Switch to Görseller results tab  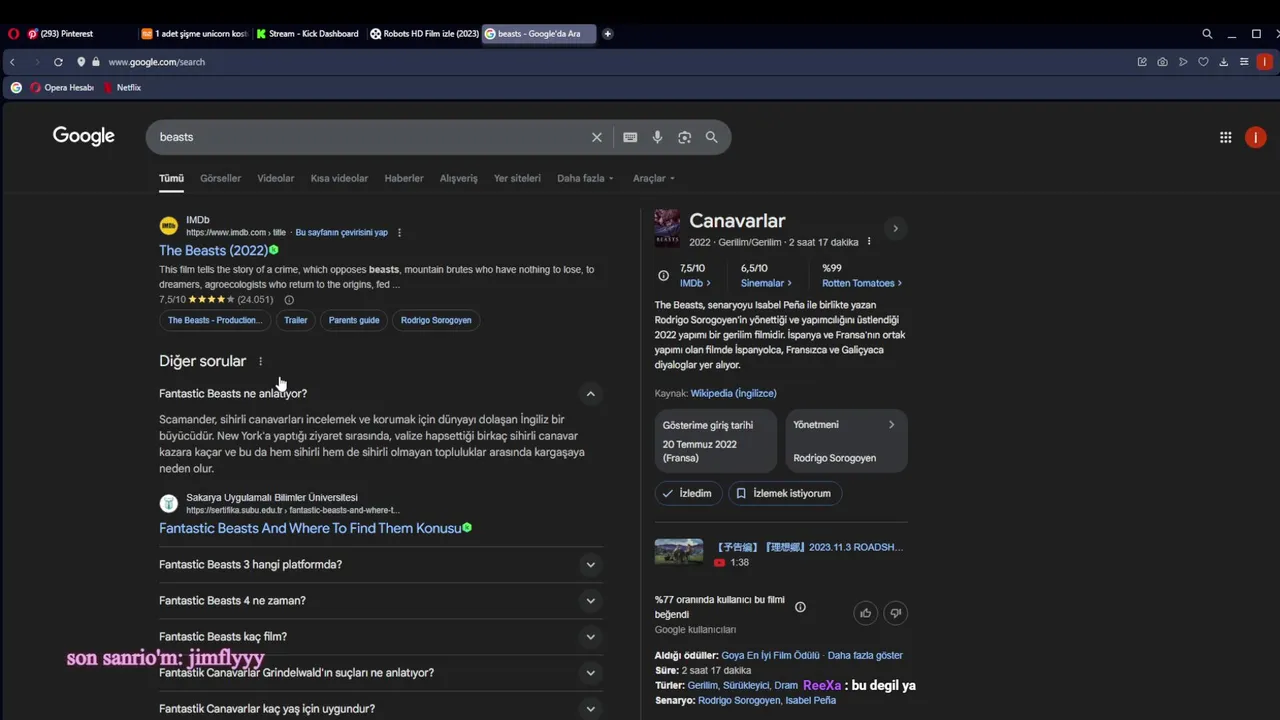point(220,178)
